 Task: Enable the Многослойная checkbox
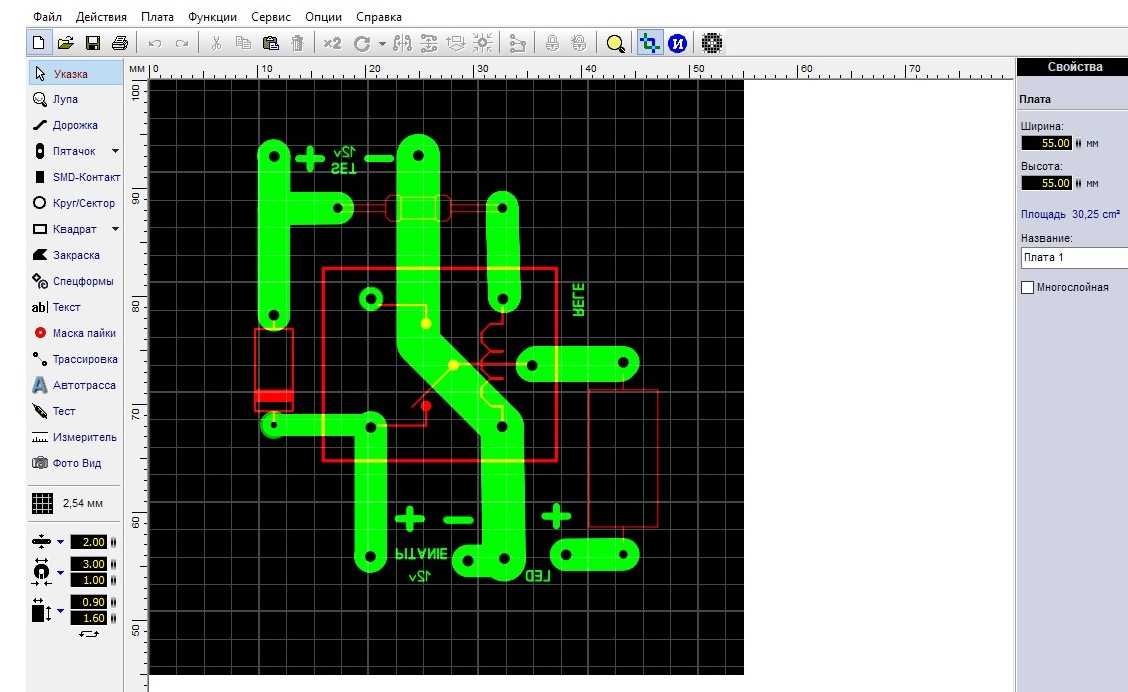[x=1027, y=288]
